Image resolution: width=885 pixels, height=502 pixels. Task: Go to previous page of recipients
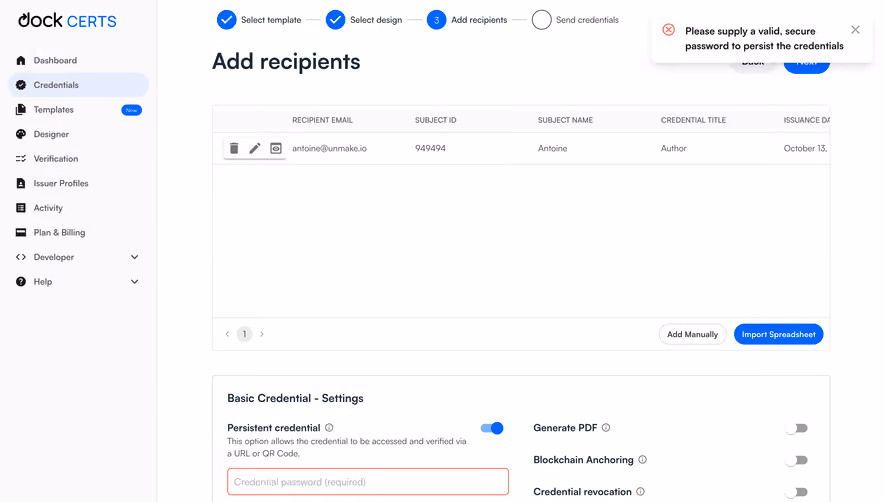coord(227,334)
